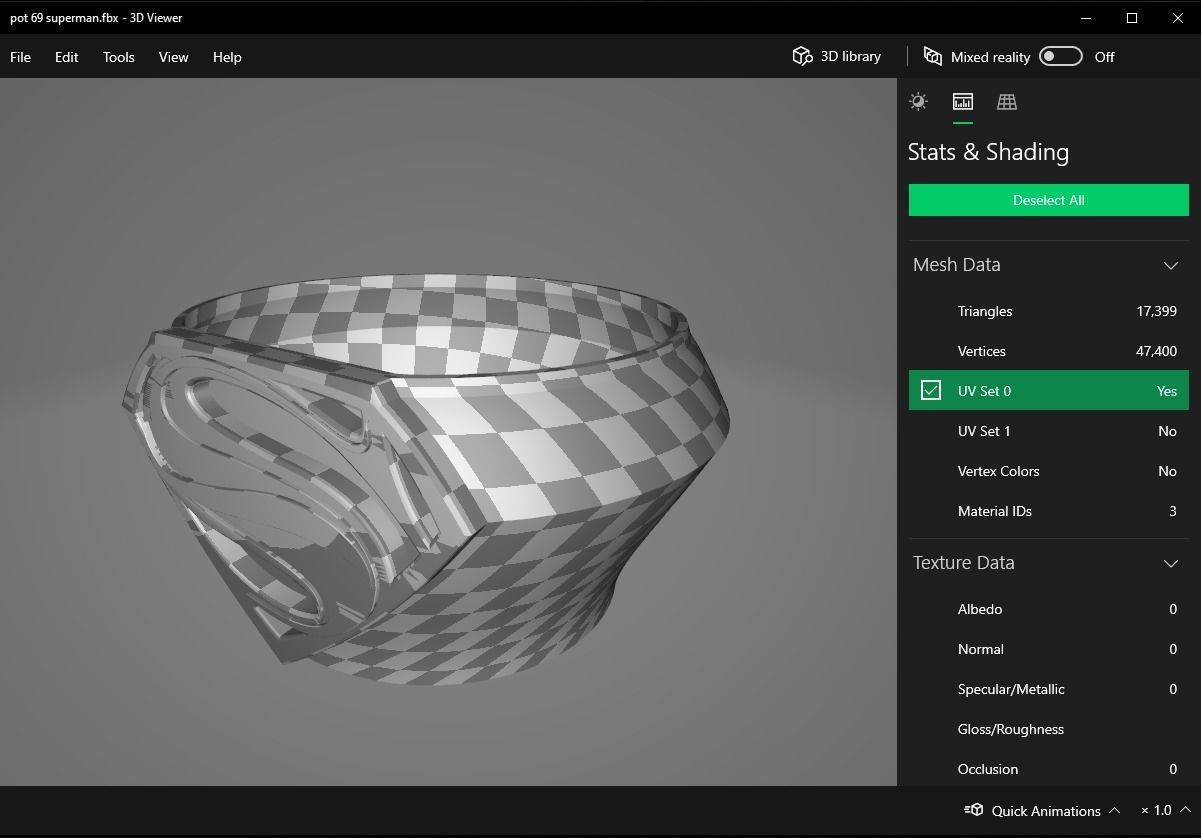The height and width of the screenshot is (838, 1201).
Task: Collapse the Texture Data section
Action: click(1170, 563)
